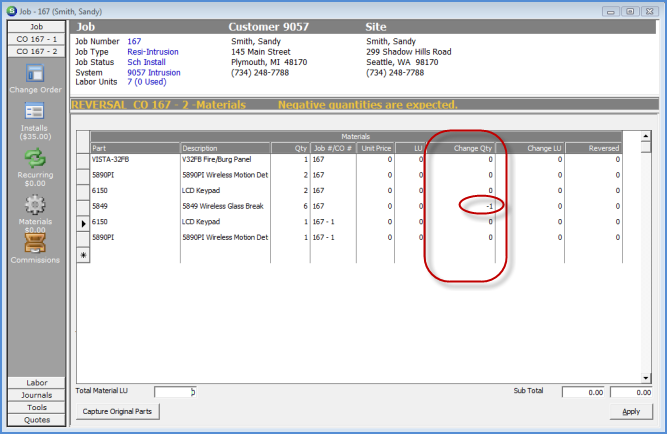
Task: Click the -1 Change Qty cell
Action: point(461,206)
